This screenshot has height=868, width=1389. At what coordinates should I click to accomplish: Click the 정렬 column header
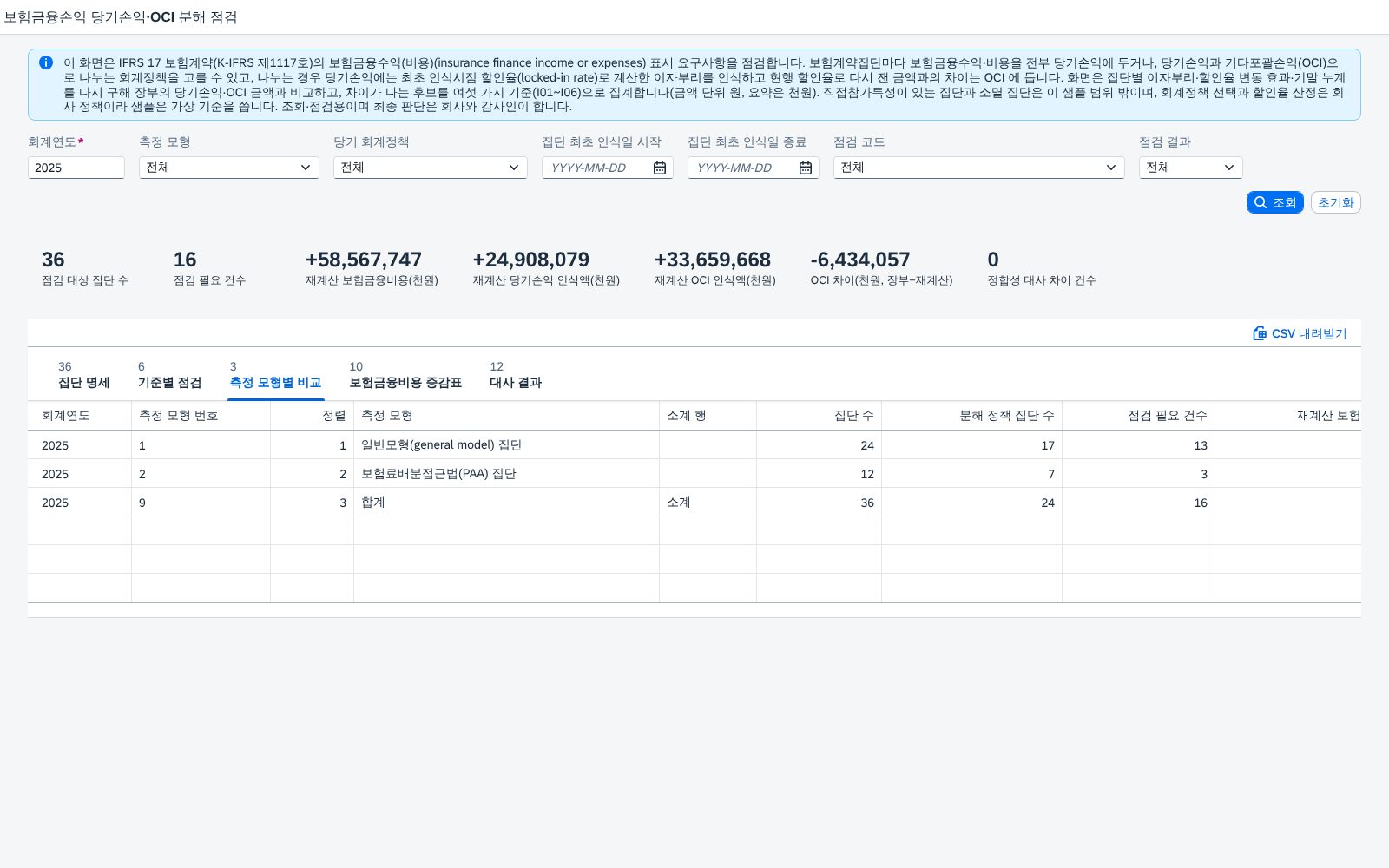pos(312,416)
